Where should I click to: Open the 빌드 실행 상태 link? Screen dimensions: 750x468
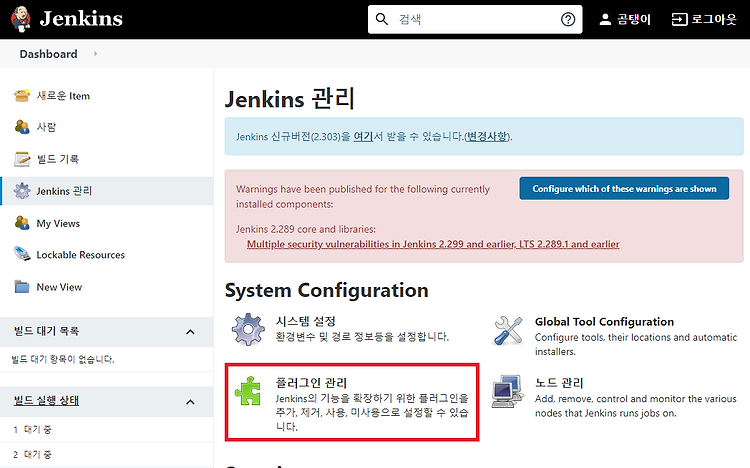click(46, 401)
